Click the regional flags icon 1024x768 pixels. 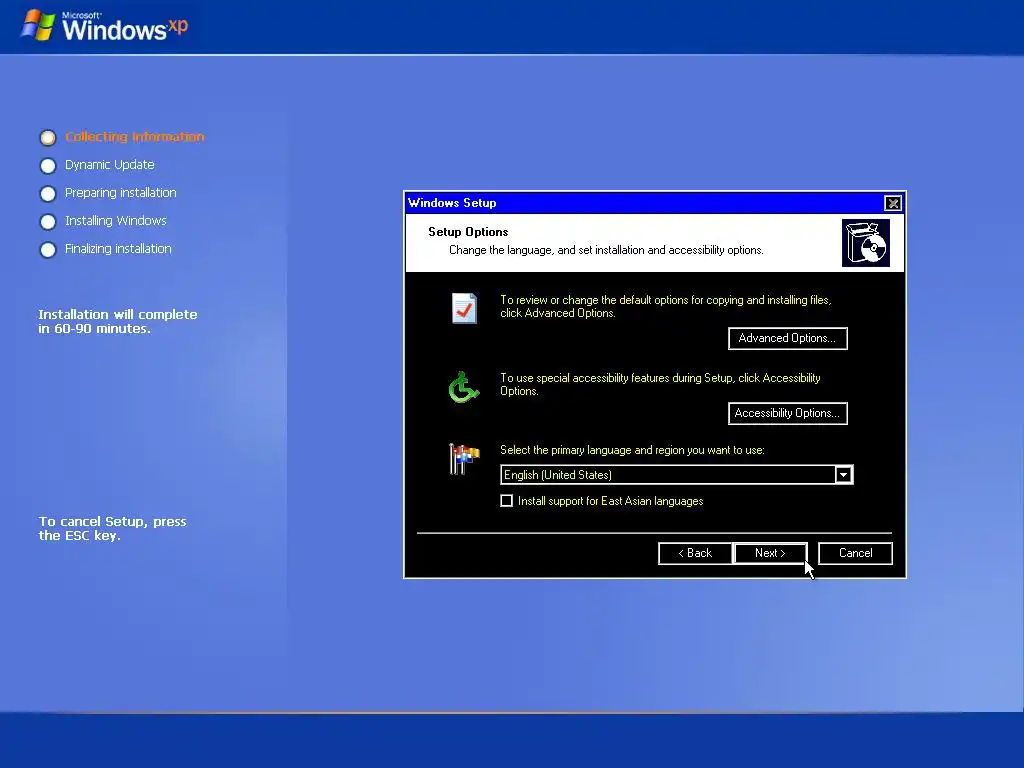pos(464,458)
